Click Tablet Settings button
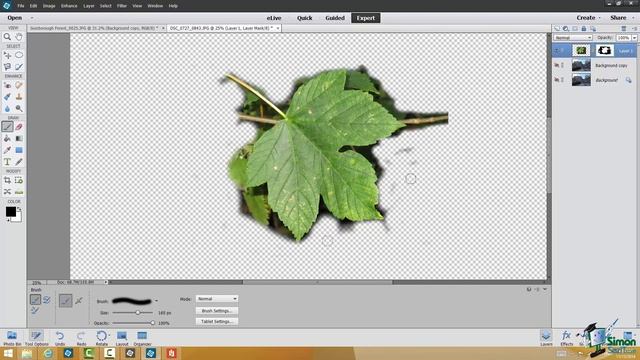Image resolution: width=640 pixels, height=360 pixels. coord(217,322)
